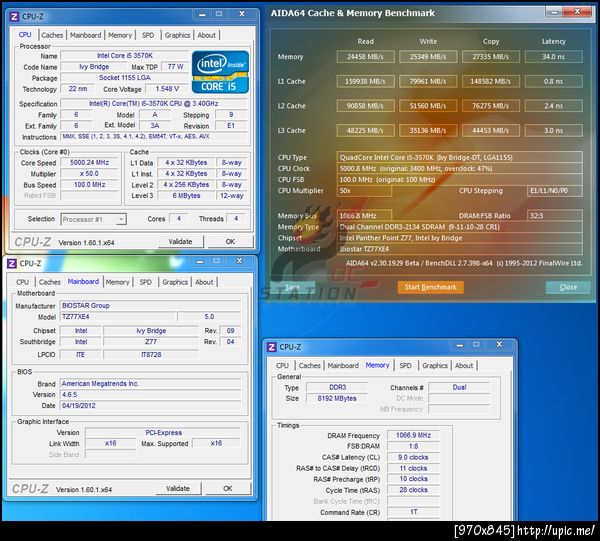
Task: Click the CPU-Z logo icon in top window title
Action: click(14, 16)
